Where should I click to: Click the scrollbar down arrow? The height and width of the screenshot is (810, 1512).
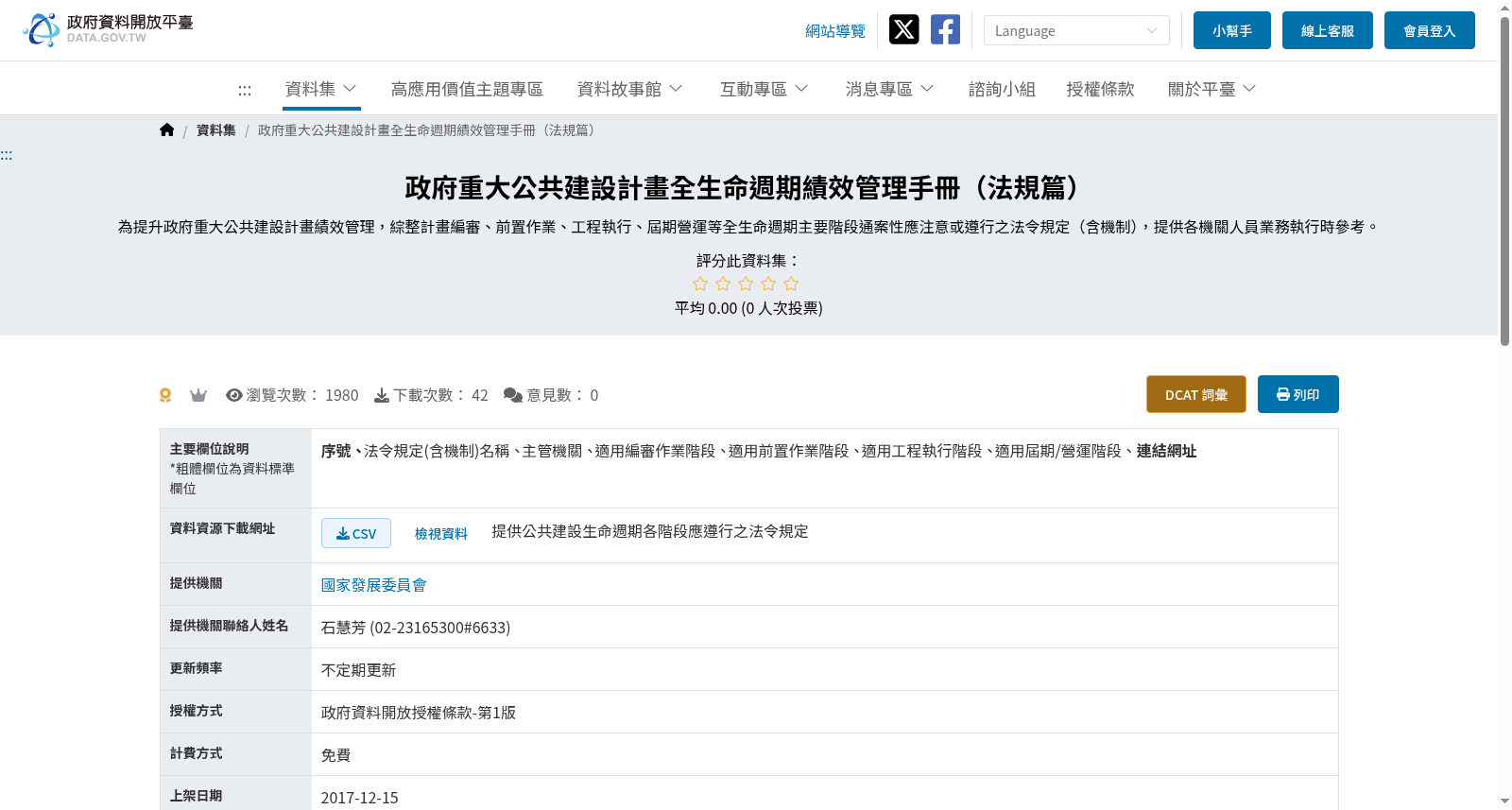(x=1504, y=801)
